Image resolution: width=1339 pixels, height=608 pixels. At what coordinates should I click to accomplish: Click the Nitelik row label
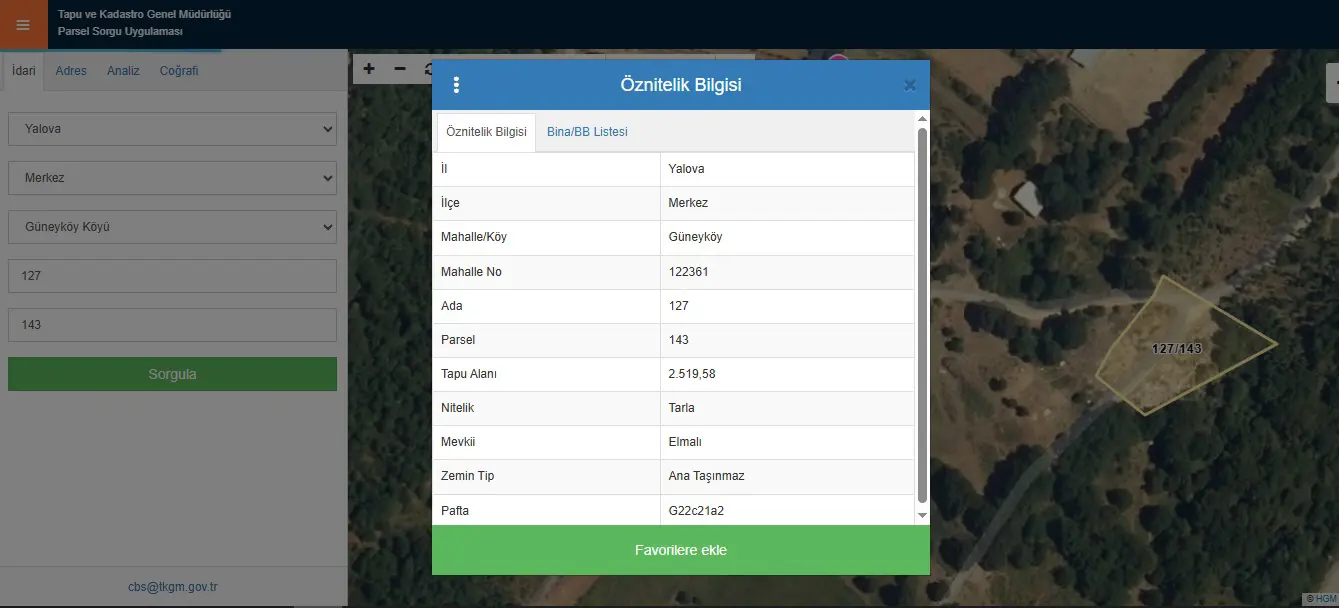point(457,408)
